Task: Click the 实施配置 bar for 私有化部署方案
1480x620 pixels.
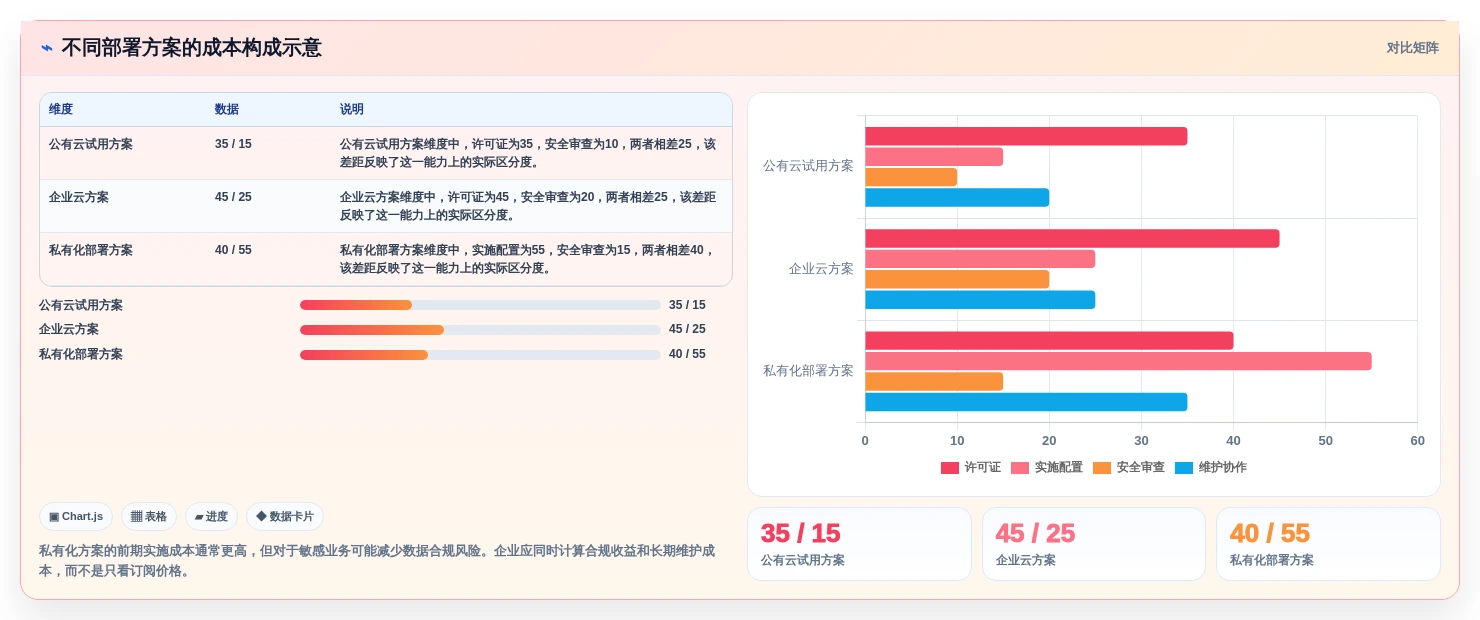Action: pyautogui.click(x=1118, y=361)
